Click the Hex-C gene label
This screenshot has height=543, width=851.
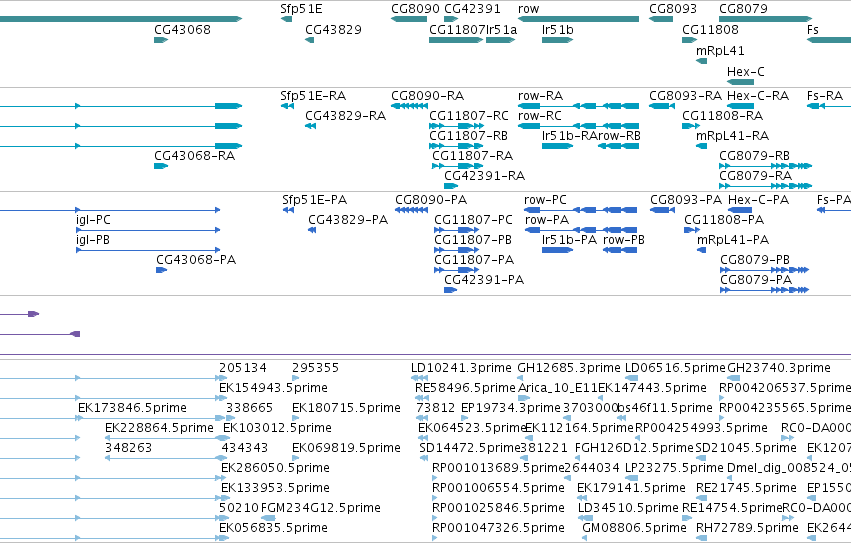click(x=745, y=72)
